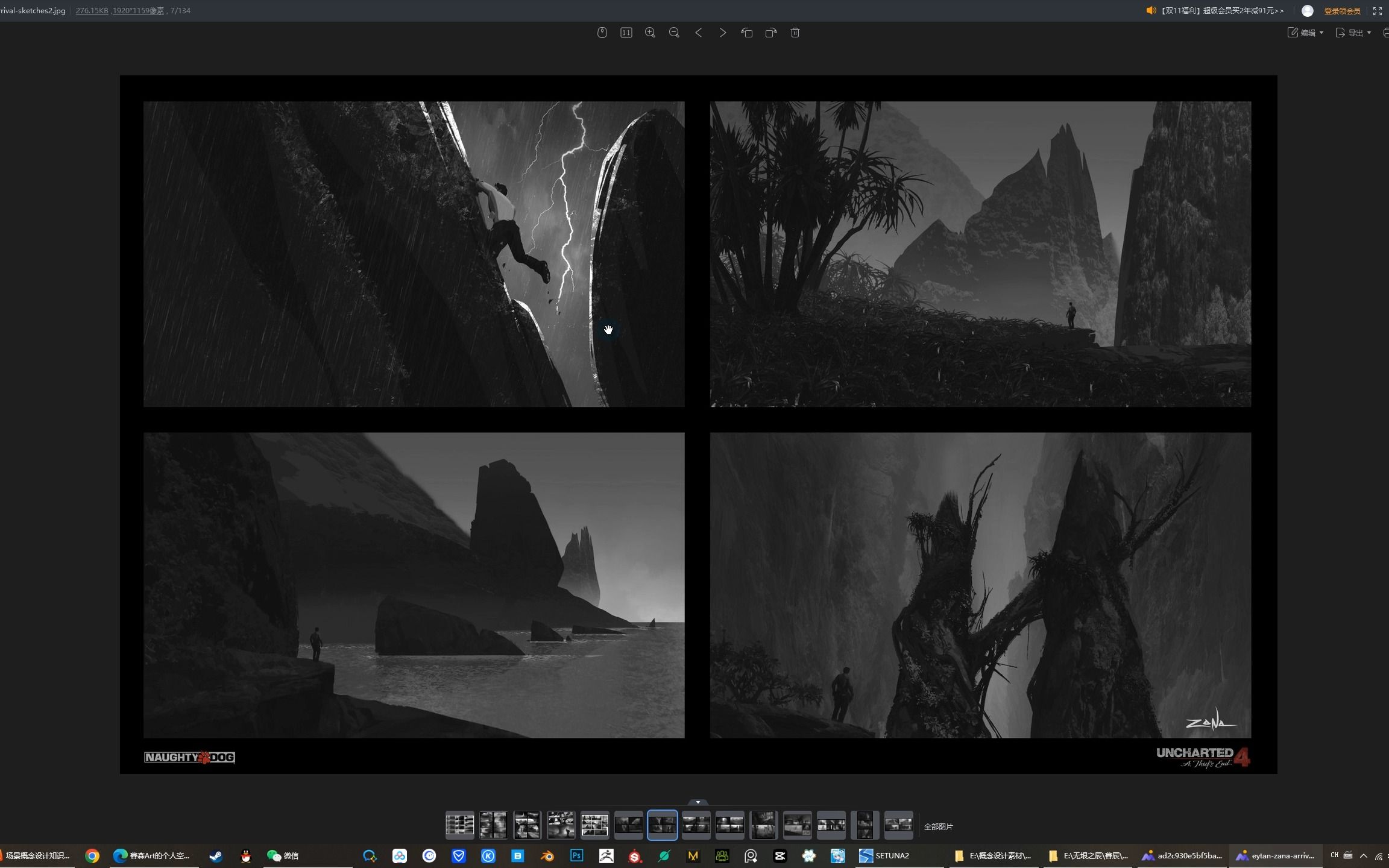This screenshot has height=868, width=1389.
Task: Go to the next image
Action: click(x=722, y=33)
